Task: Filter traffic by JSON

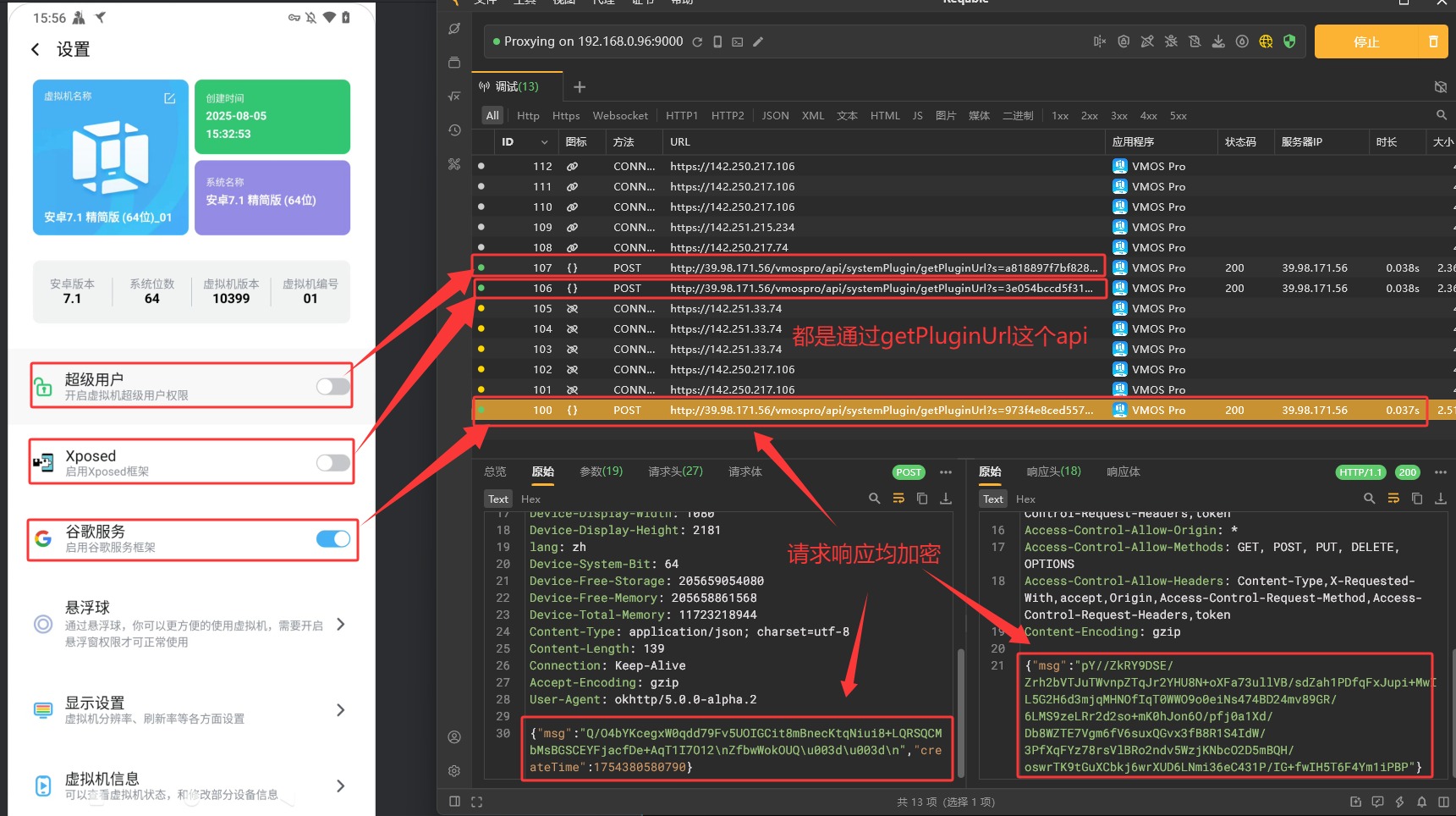Action: click(x=775, y=116)
